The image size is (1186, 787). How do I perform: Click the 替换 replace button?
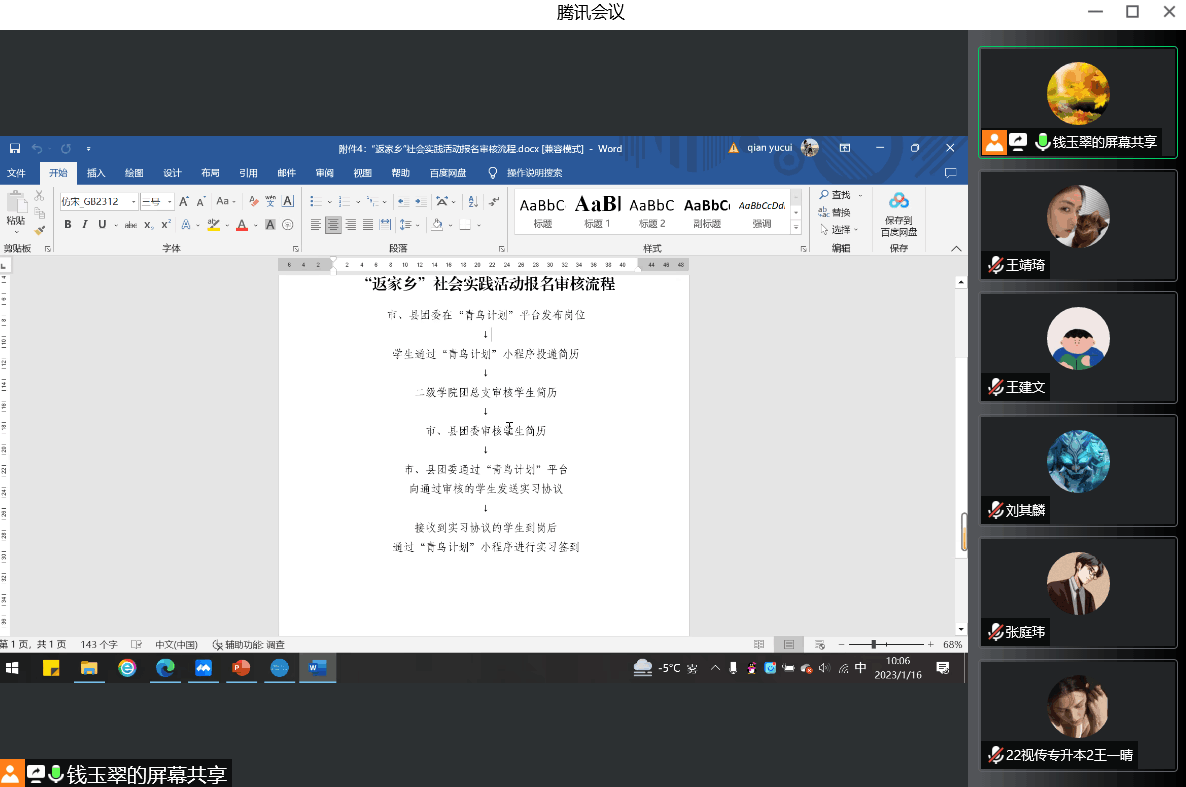click(835, 212)
